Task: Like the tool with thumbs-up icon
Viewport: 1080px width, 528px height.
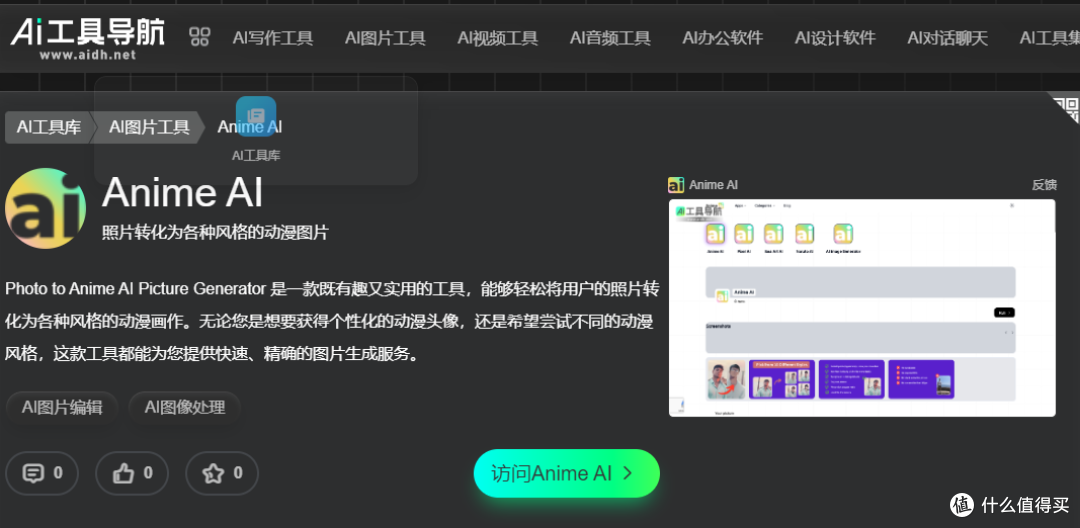Action: click(132, 473)
